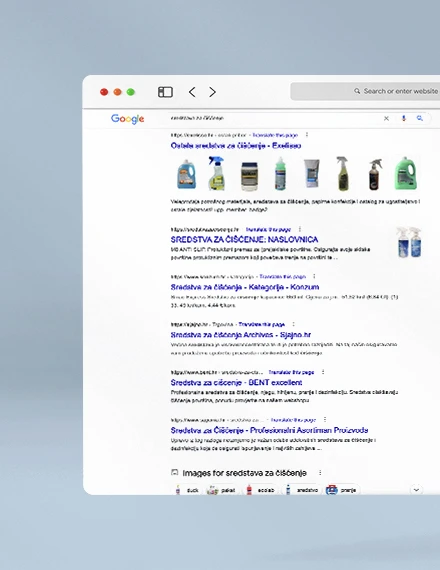This screenshot has width=440, height=570.
Task: Open 'SREDSTVA ZA ČIŠĆENJE: NASLOVNICA' result
Action: tap(244, 240)
